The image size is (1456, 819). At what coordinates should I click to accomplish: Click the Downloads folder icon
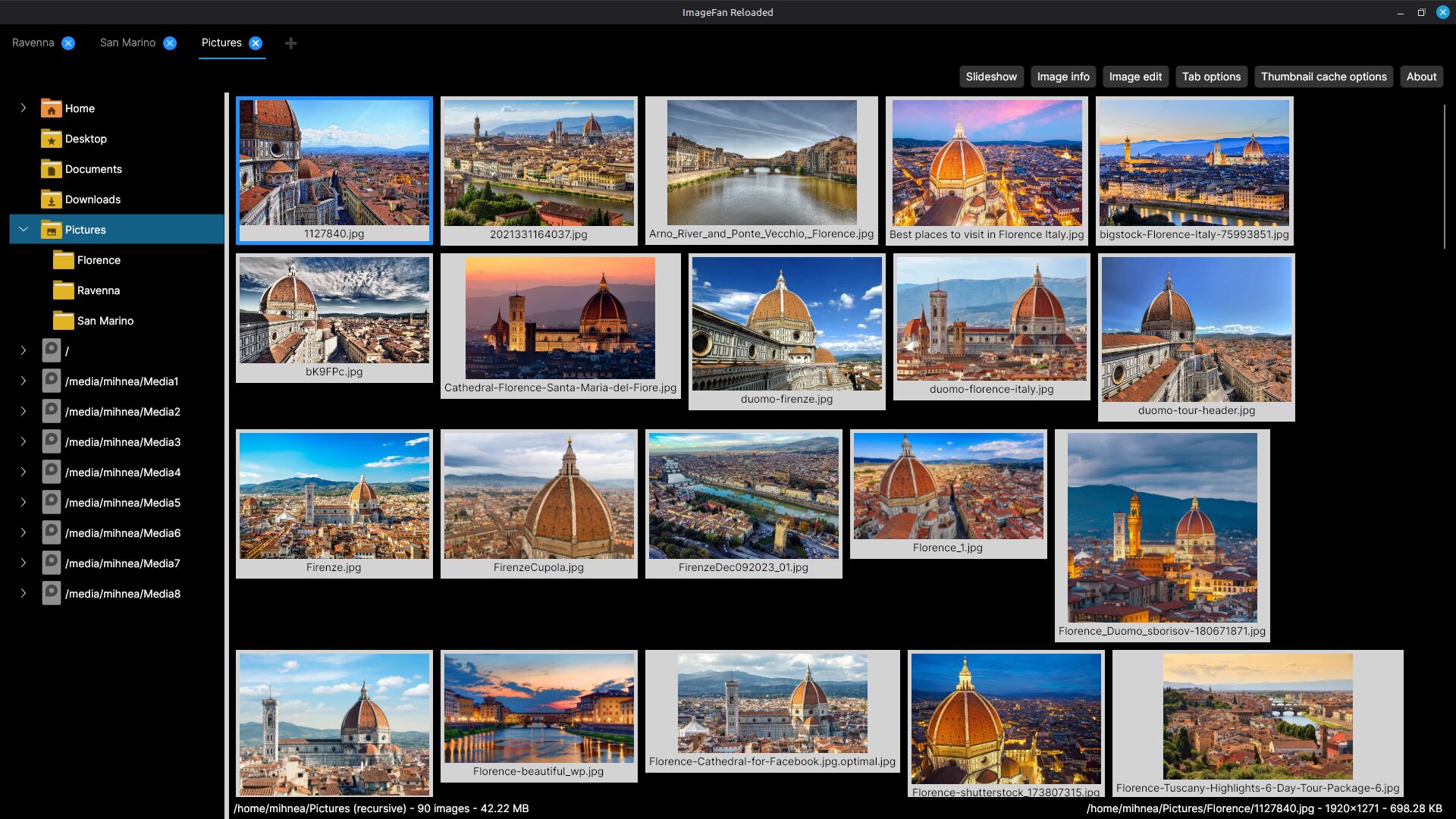[x=51, y=199]
